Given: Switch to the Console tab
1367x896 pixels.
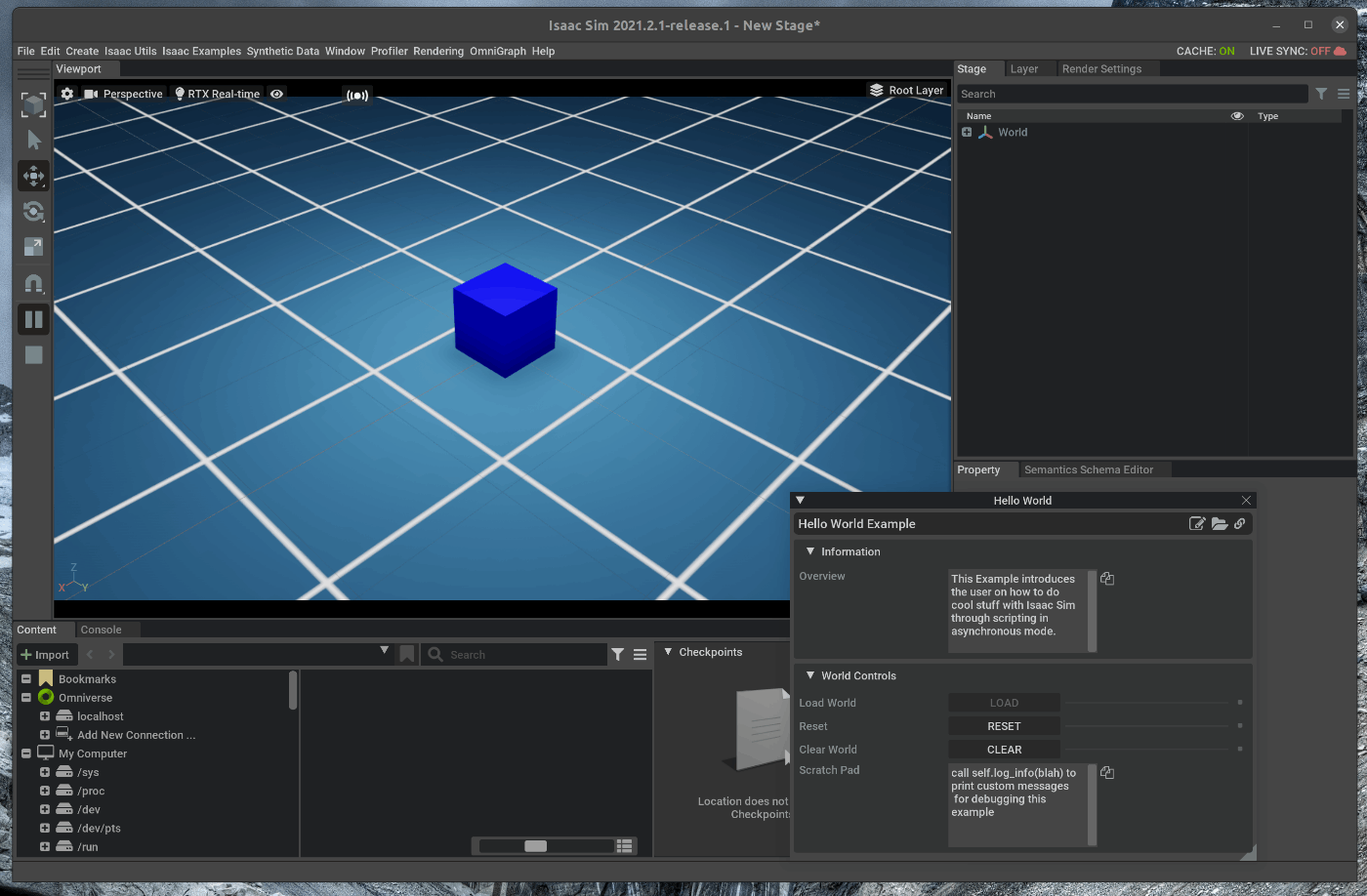Looking at the screenshot, I should (102, 630).
